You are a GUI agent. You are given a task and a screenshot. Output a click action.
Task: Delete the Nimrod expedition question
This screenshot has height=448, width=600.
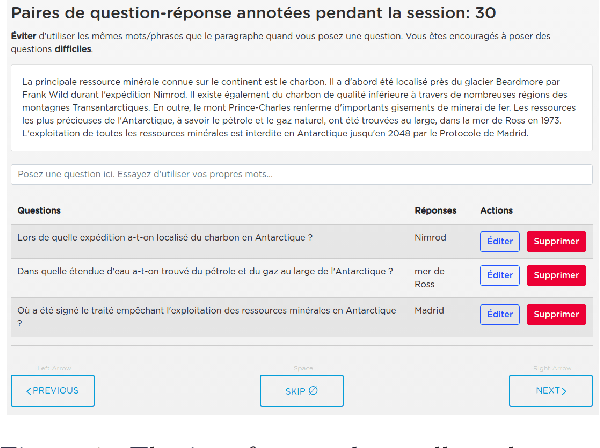(x=556, y=241)
